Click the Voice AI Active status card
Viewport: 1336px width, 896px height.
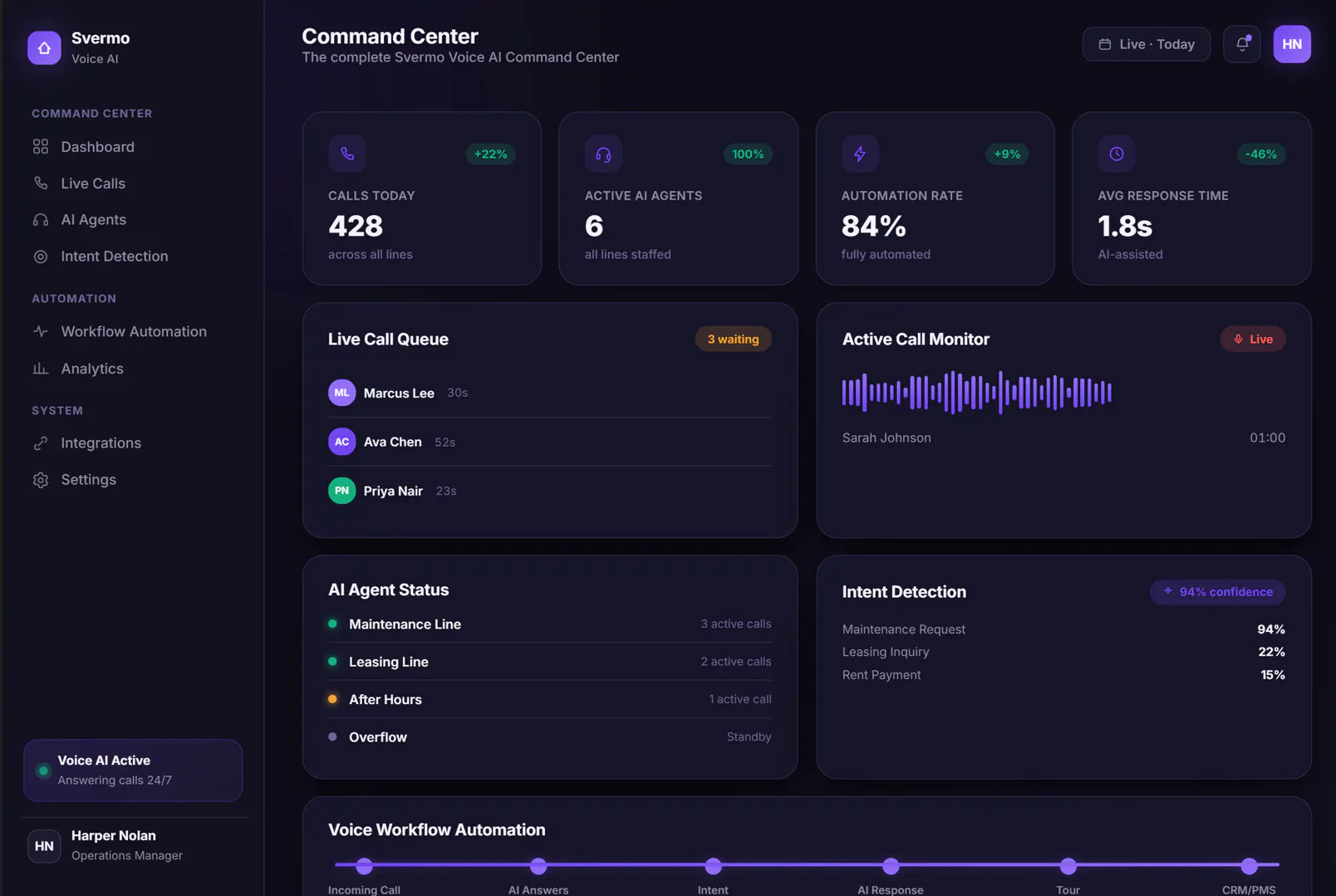133,771
